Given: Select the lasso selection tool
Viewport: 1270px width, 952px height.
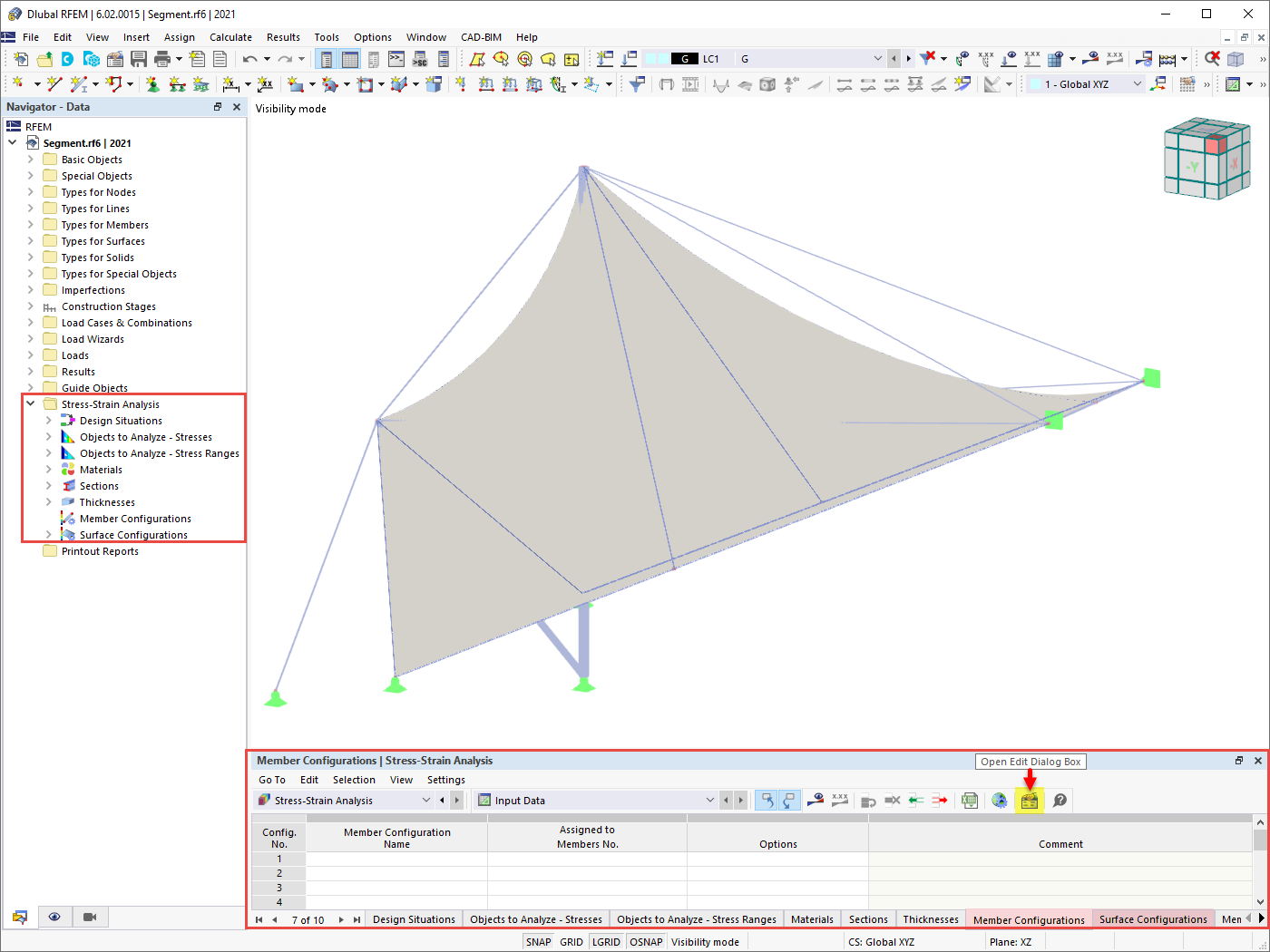Looking at the screenshot, I should coord(548,59).
